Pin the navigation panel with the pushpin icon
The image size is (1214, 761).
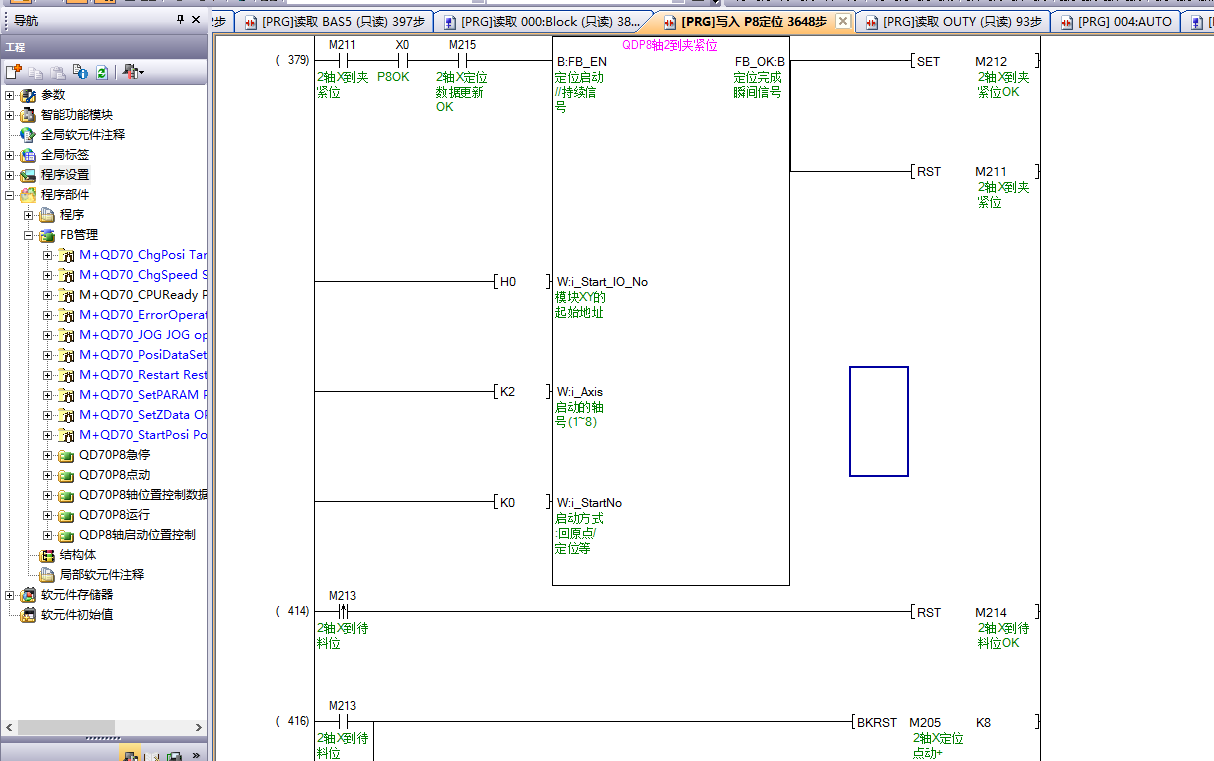click(x=180, y=20)
